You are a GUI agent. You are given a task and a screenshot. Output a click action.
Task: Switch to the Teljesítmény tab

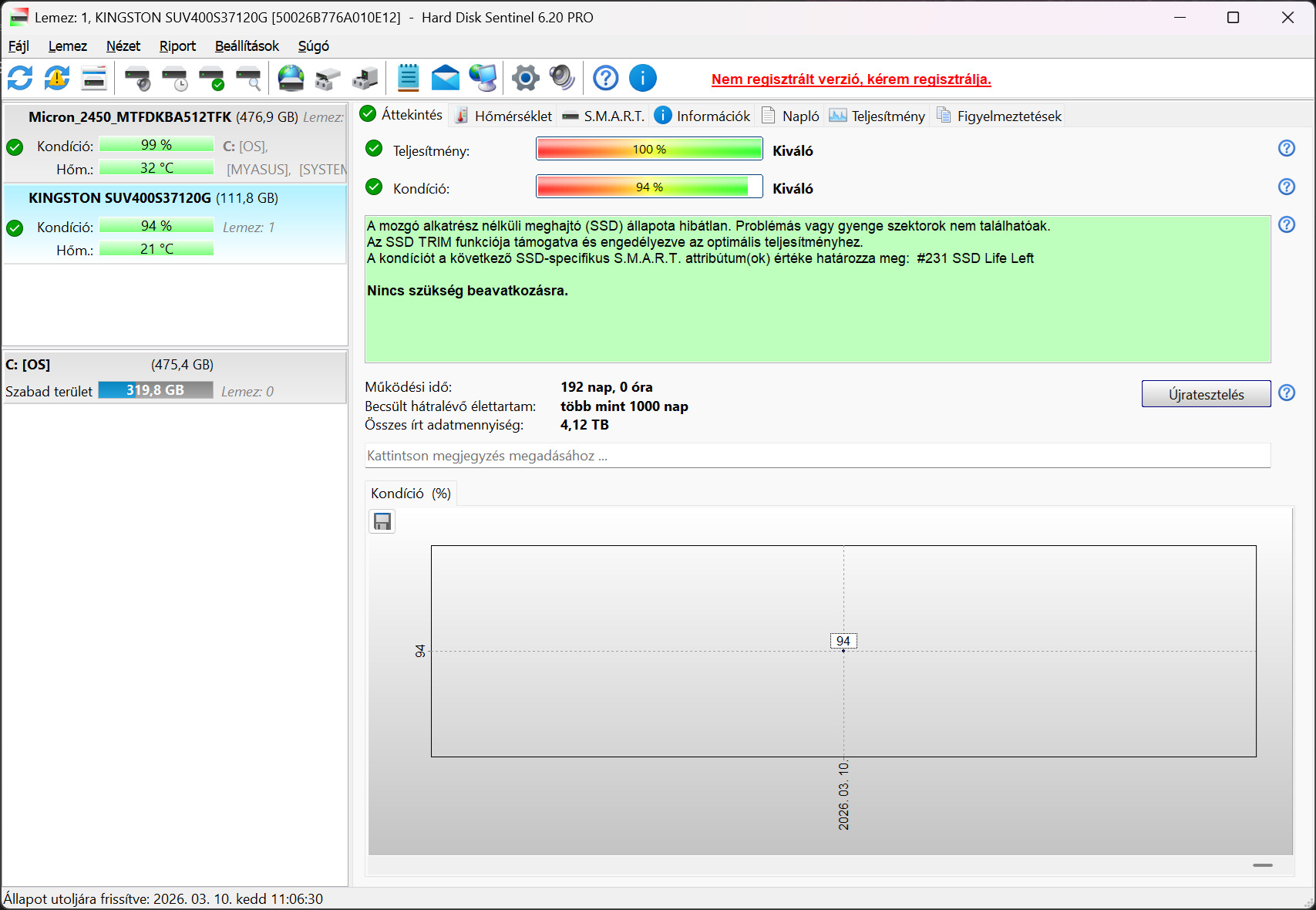877,116
